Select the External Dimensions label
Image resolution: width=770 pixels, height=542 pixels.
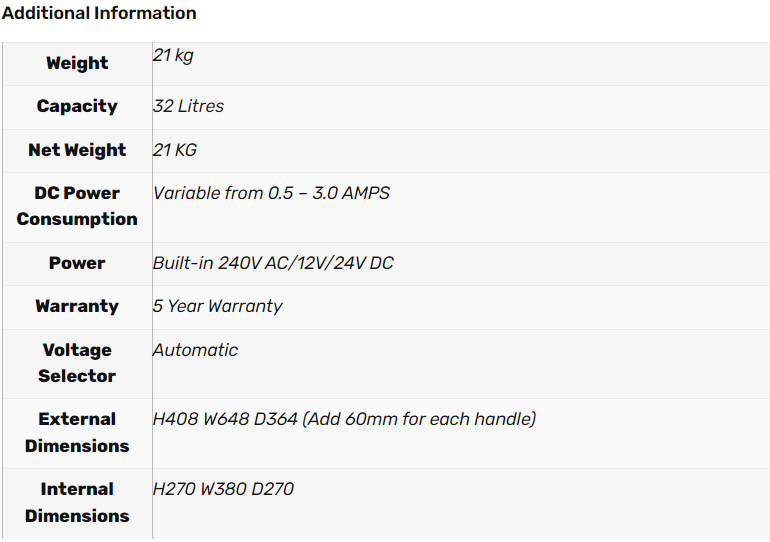pyautogui.click(x=77, y=433)
